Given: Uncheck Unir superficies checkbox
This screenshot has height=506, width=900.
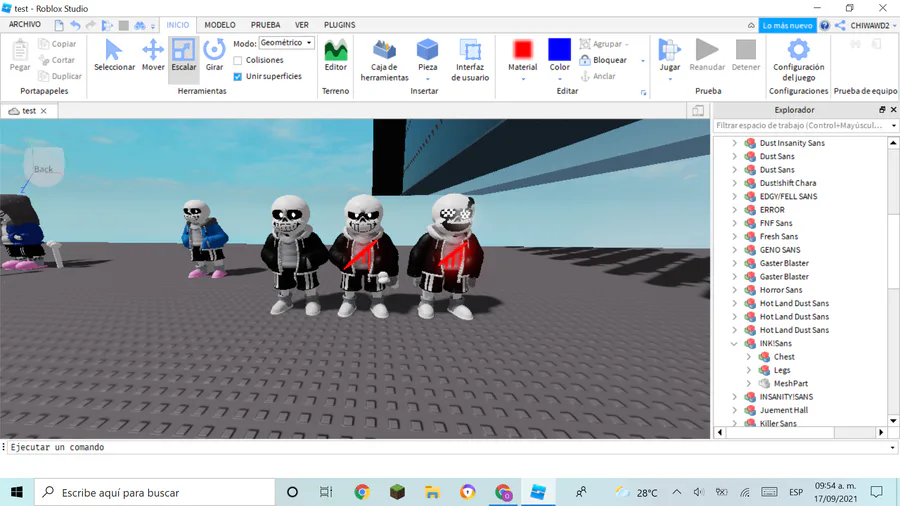Looking at the screenshot, I should point(238,76).
